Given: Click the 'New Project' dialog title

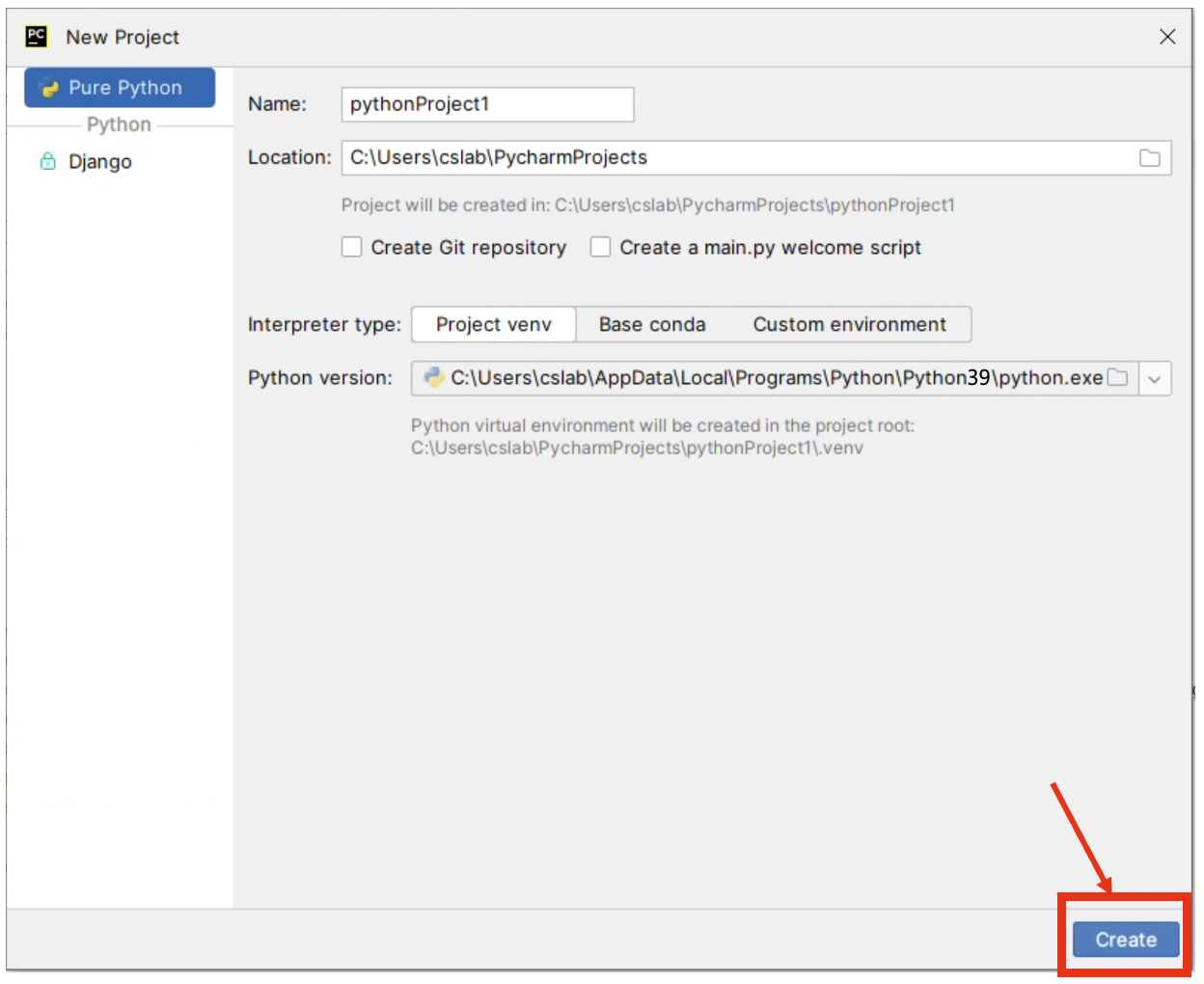Looking at the screenshot, I should pos(123,37).
